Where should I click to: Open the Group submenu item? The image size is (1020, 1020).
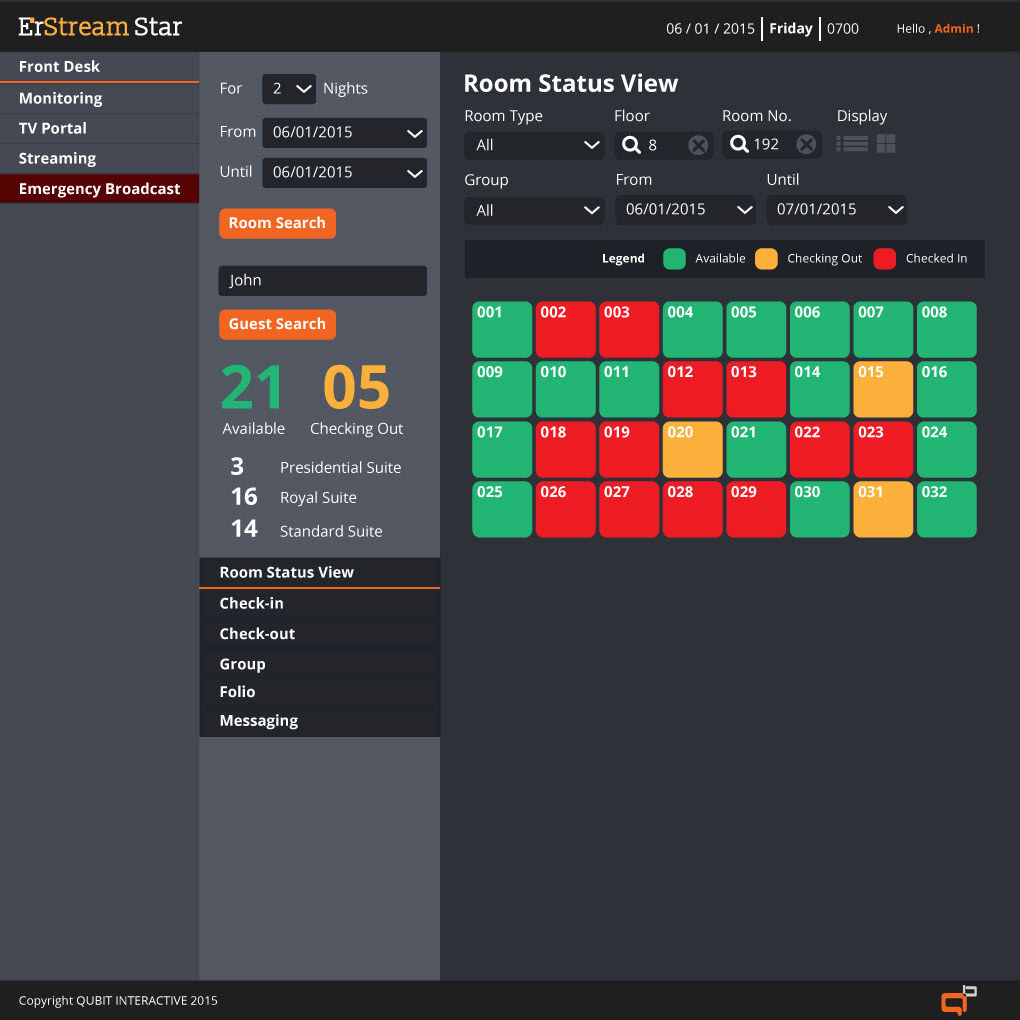(x=319, y=664)
